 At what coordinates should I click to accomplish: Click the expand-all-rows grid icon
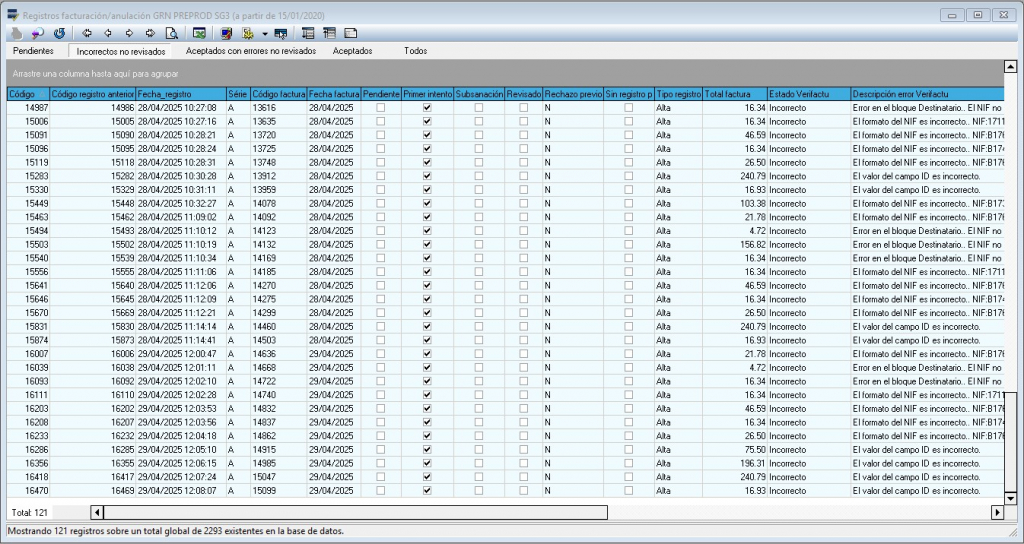pyautogui.click(x=308, y=33)
